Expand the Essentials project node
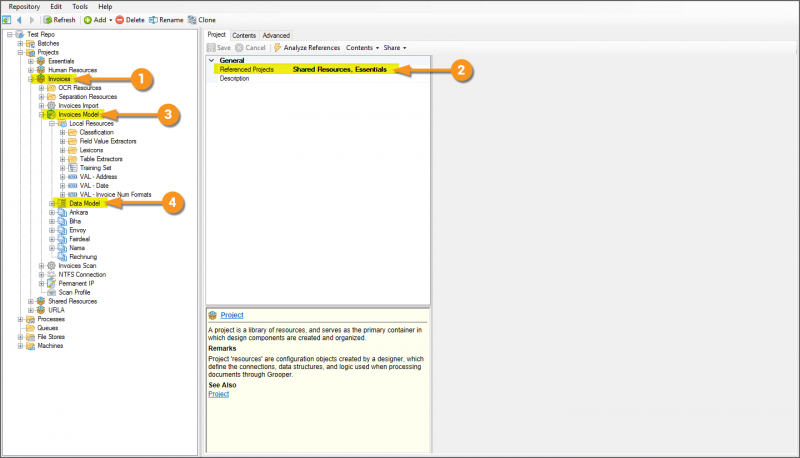 pyautogui.click(x=31, y=61)
